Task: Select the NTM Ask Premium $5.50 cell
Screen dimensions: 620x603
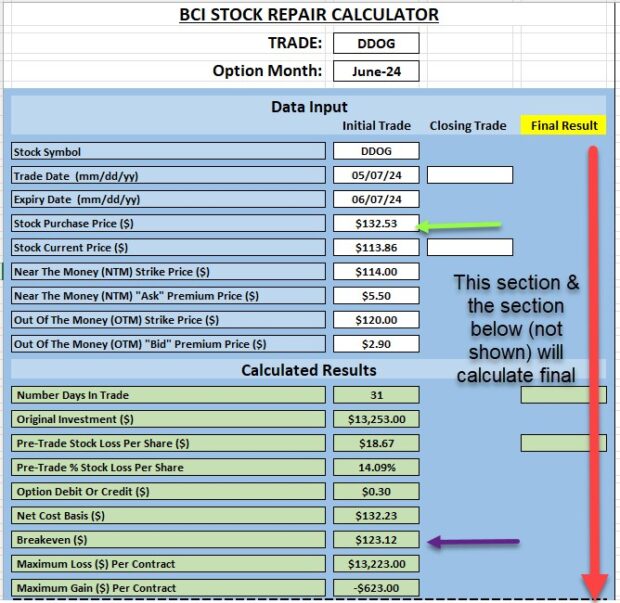Action: (376, 296)
